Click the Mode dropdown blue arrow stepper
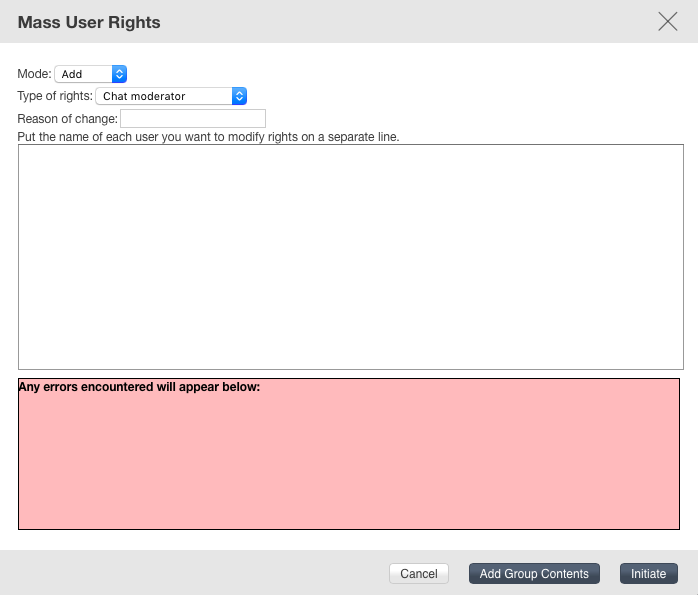 pos(119,74)
